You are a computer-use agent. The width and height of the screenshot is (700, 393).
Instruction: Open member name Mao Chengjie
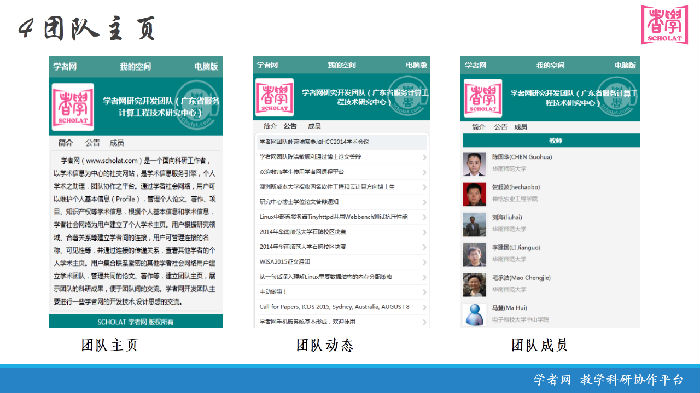521,278
